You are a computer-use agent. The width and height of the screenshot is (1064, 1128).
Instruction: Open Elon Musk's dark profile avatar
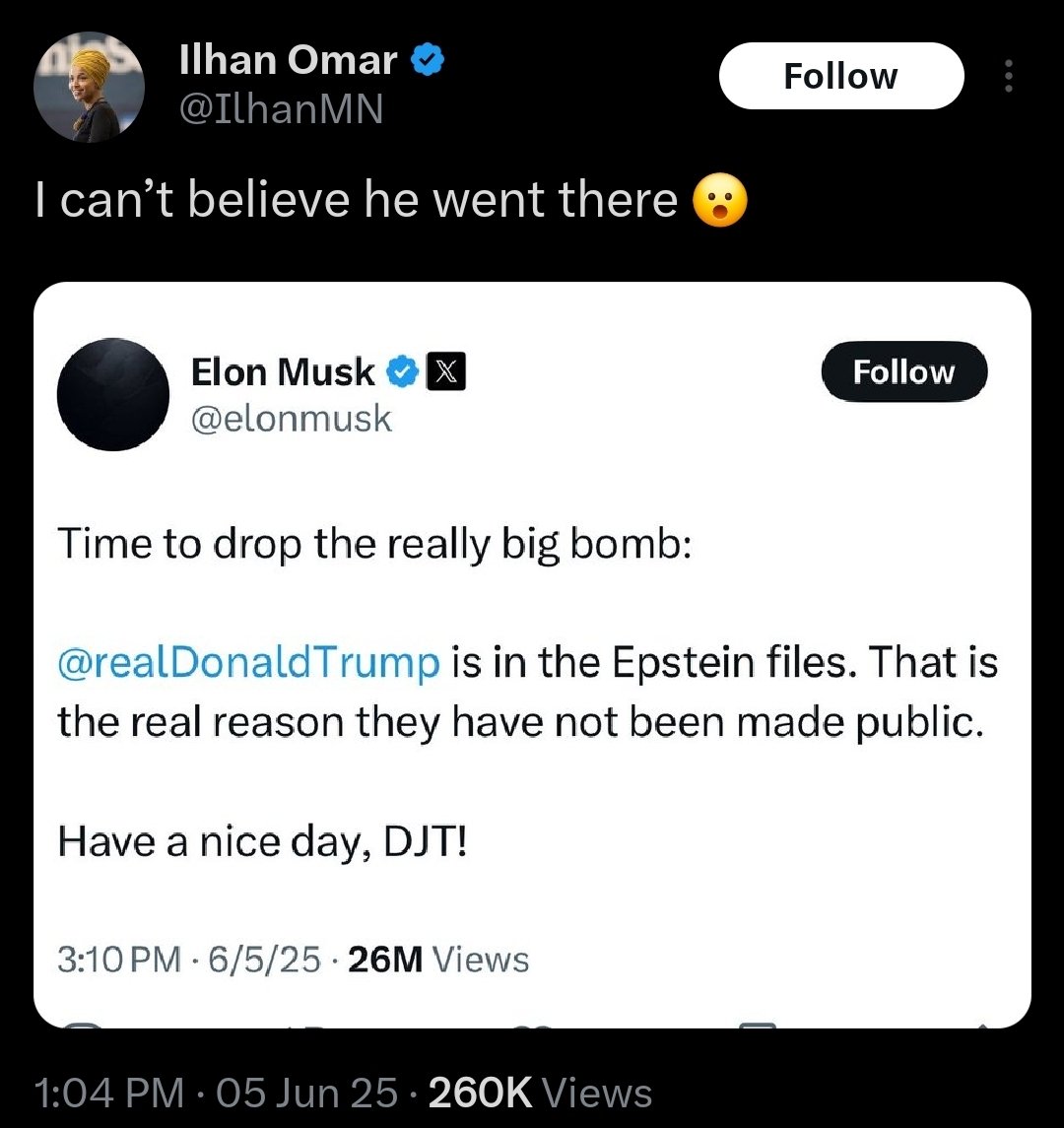pos(112,395)
